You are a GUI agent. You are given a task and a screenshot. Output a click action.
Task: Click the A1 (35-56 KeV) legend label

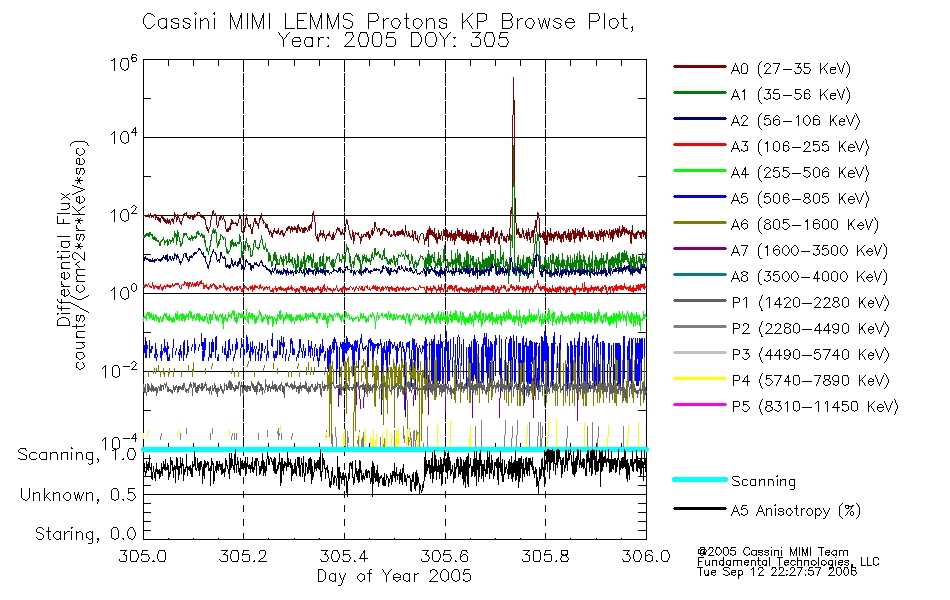pyautogui.click(x=790, y=95)
